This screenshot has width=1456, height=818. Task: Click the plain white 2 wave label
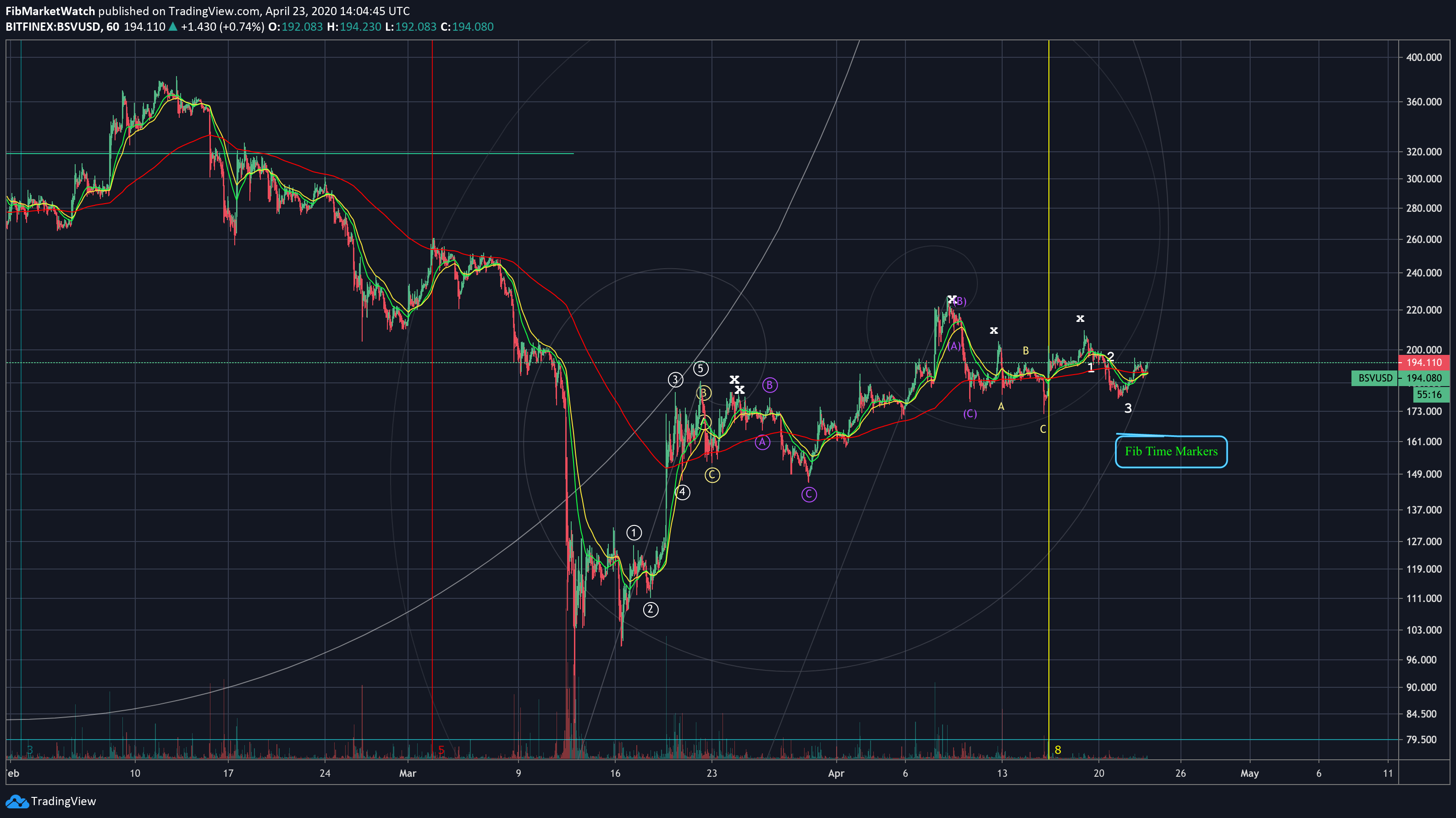tap(1111, 356)
